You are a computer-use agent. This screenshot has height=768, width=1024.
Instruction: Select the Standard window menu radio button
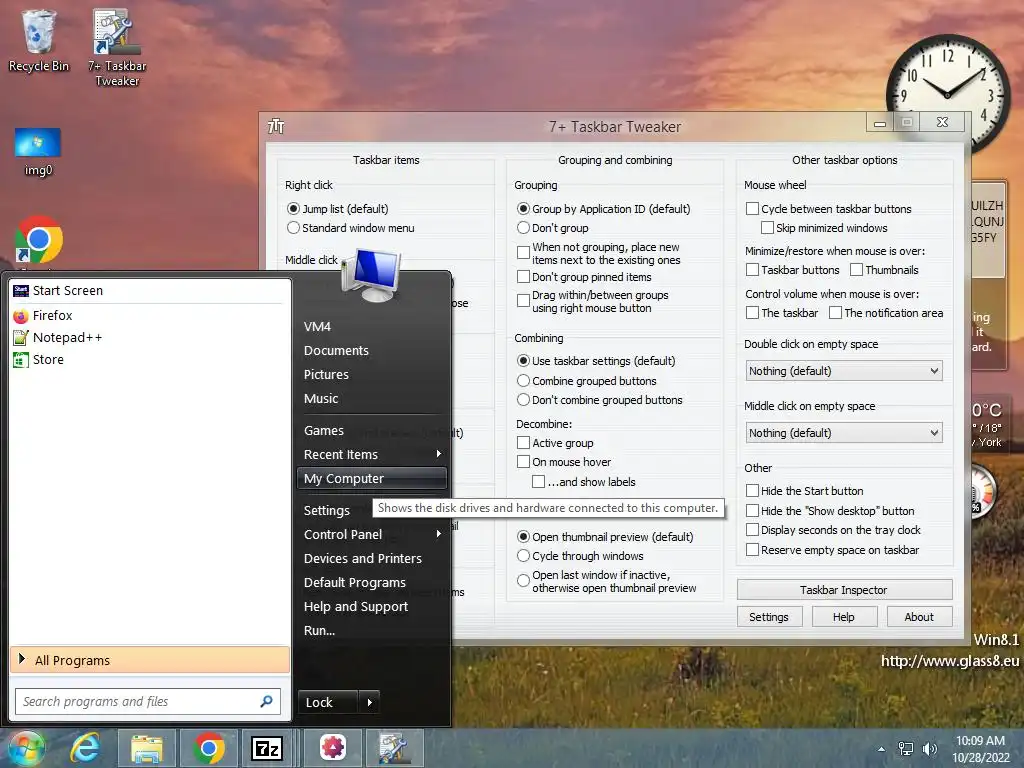tap(293, 228)
